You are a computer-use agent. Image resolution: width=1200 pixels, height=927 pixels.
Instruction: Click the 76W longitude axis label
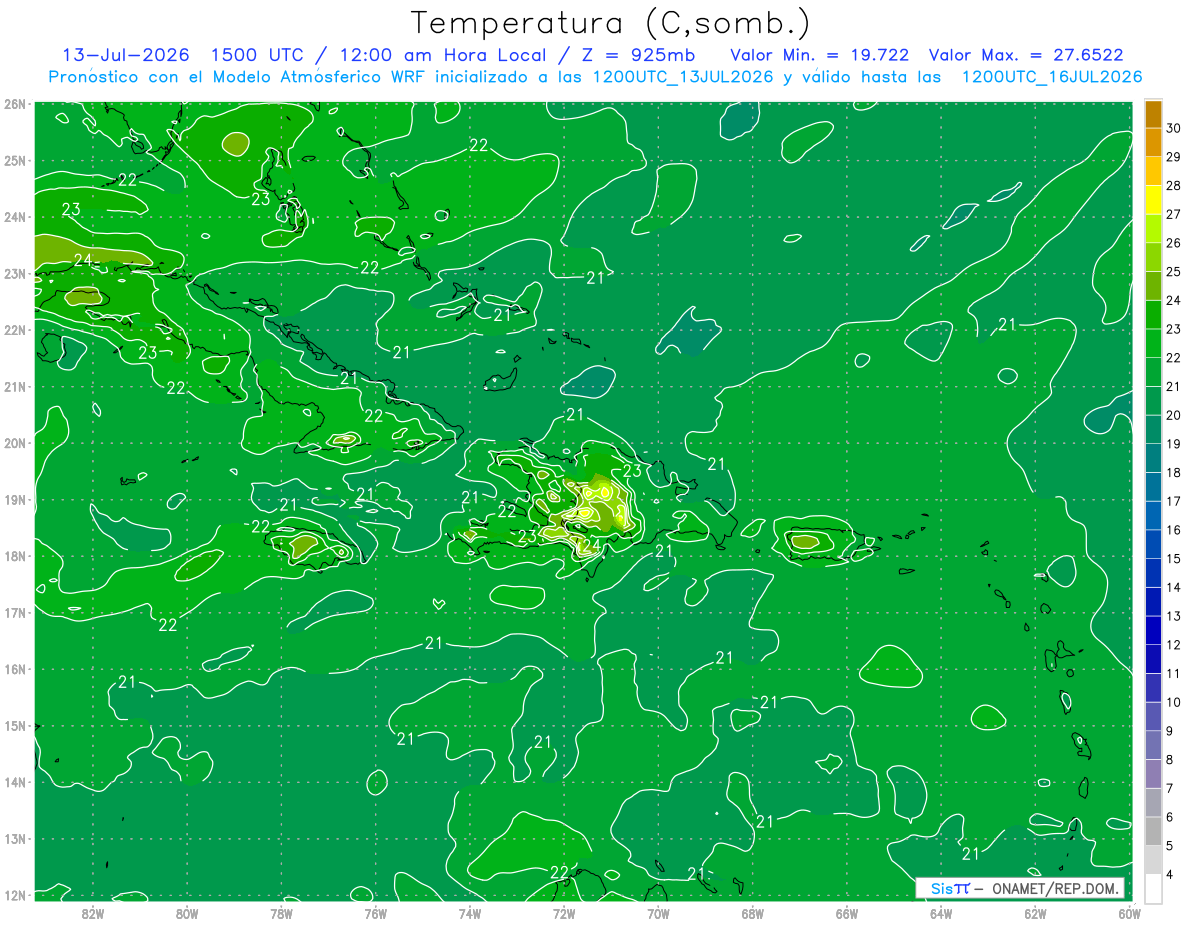click(375, 913)
